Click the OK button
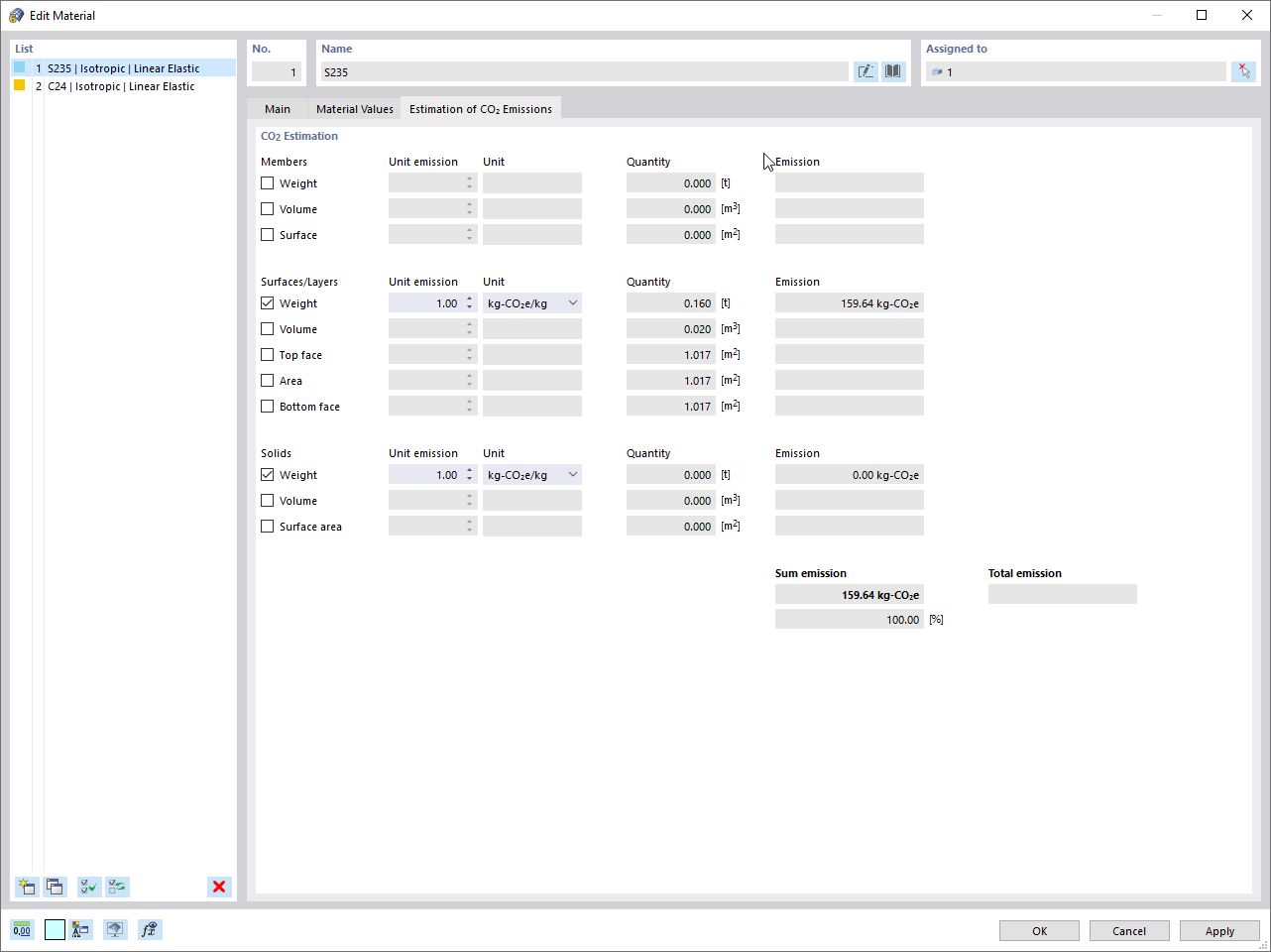 (x=1039, y=931)
